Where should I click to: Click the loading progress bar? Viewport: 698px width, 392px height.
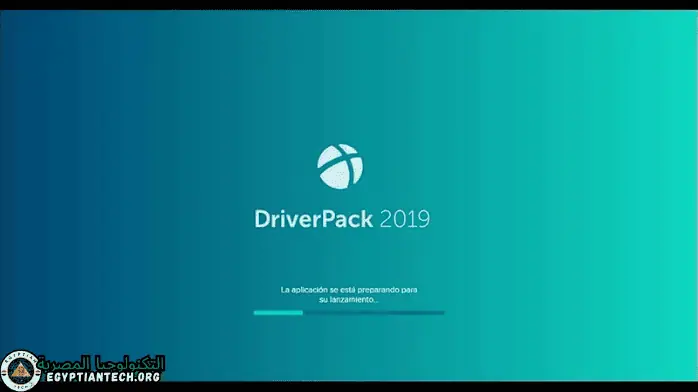tap(349, 313)
